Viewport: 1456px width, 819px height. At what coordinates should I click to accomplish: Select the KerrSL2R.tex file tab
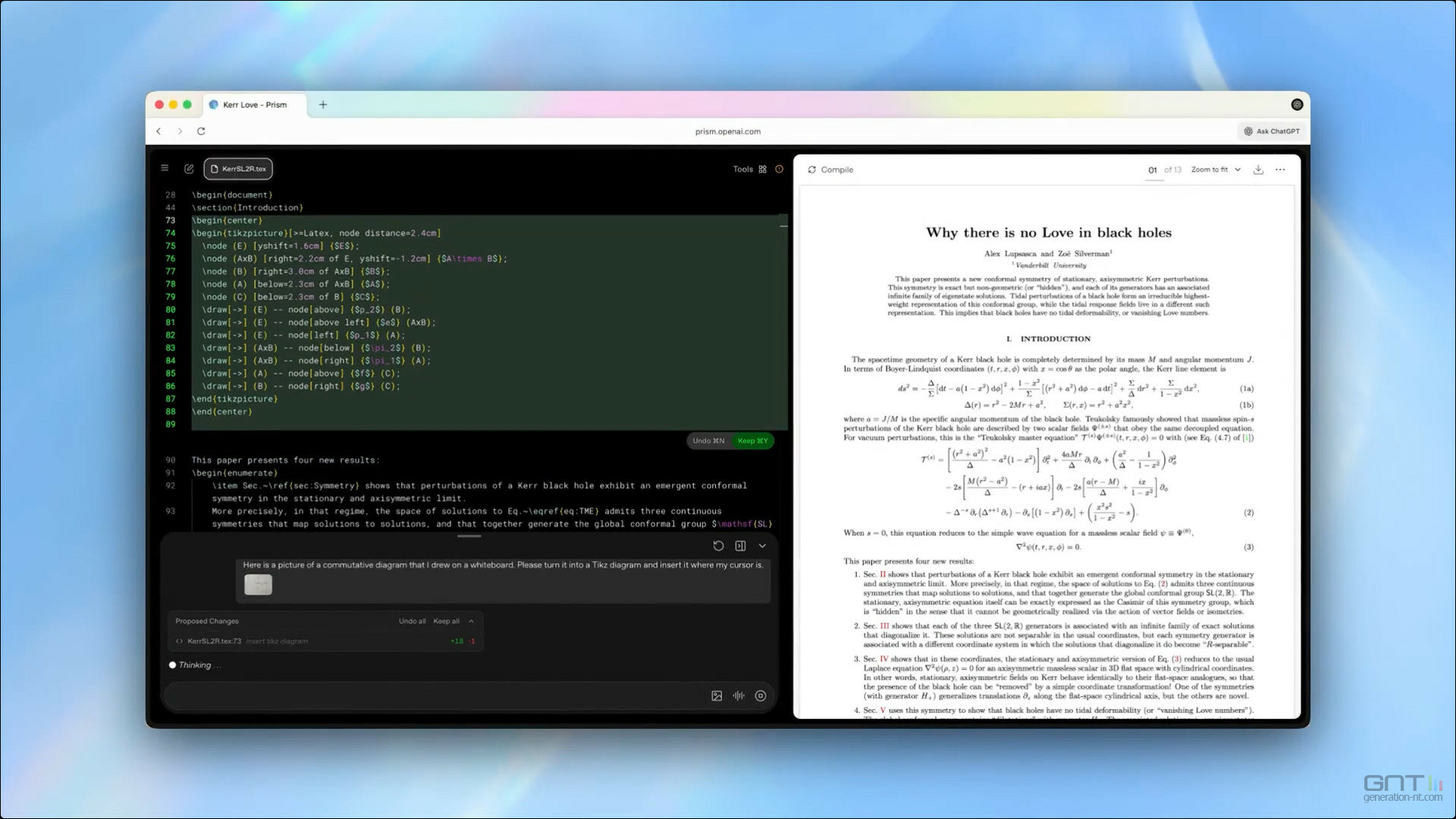tap(238, 168)
